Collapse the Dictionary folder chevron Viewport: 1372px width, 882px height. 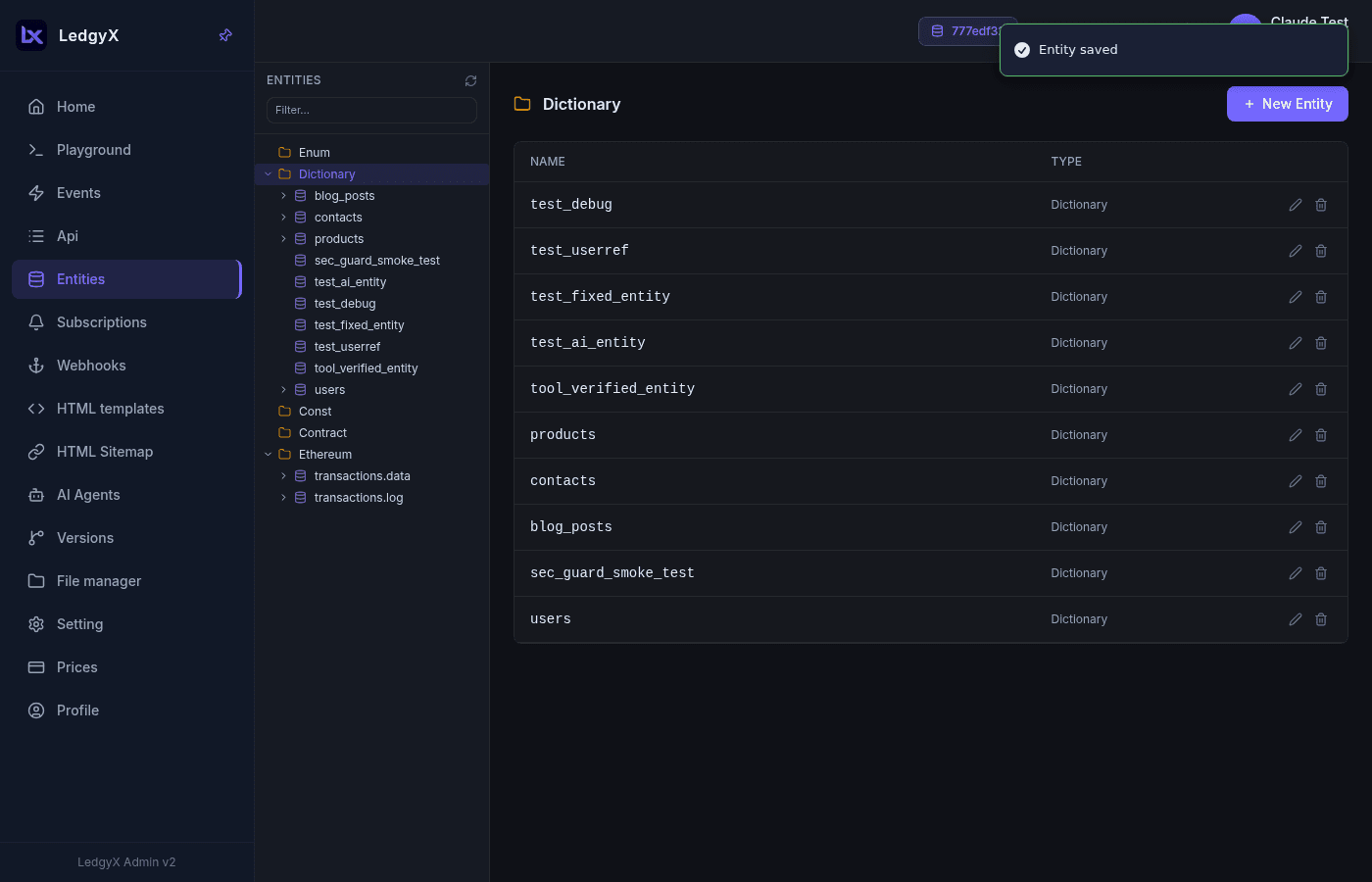[269, 174]
